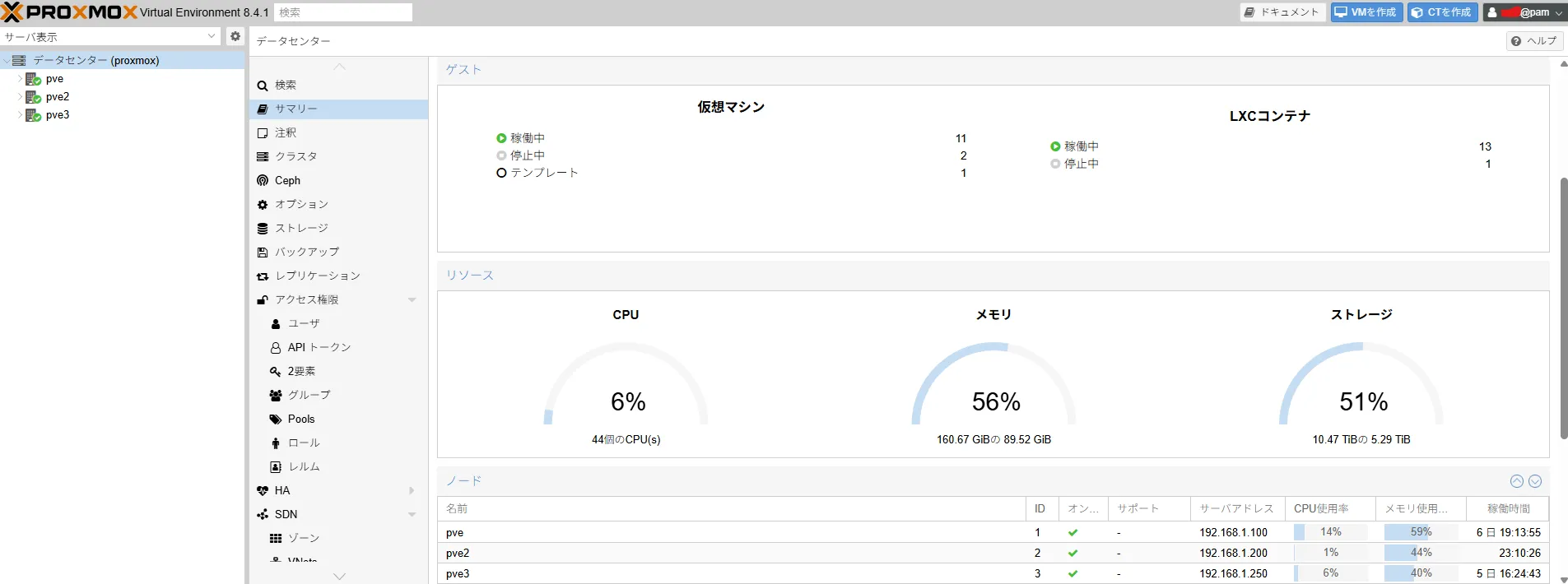Select the ユーザ menu item
Image resolution: width=1568 pixels, height=584 pixels.
(x=338, y=323)
